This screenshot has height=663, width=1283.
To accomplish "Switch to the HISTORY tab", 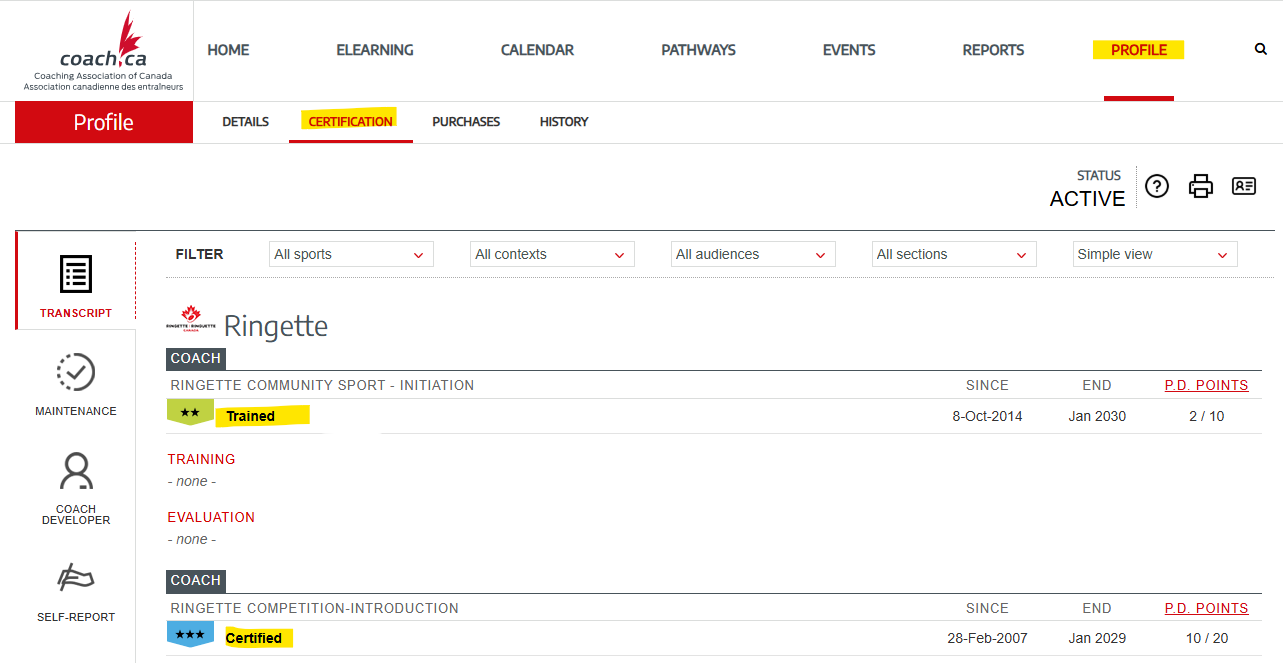I will (x=564, y=122).
